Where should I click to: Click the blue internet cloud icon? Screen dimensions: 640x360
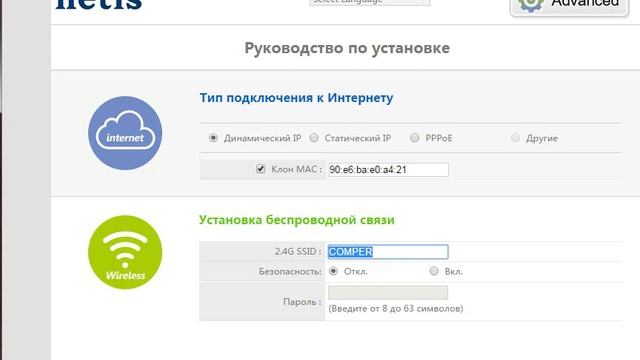click(x=125, y=133)
